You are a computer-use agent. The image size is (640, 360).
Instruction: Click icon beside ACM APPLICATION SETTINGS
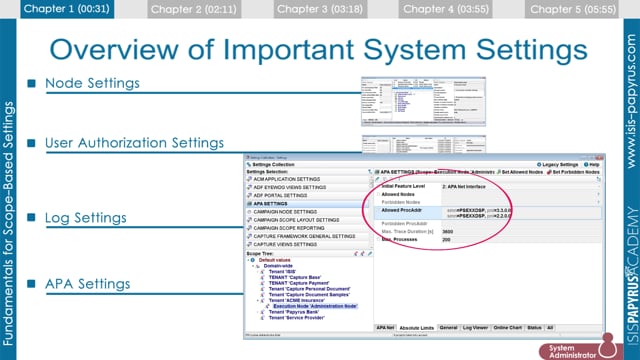249,179
